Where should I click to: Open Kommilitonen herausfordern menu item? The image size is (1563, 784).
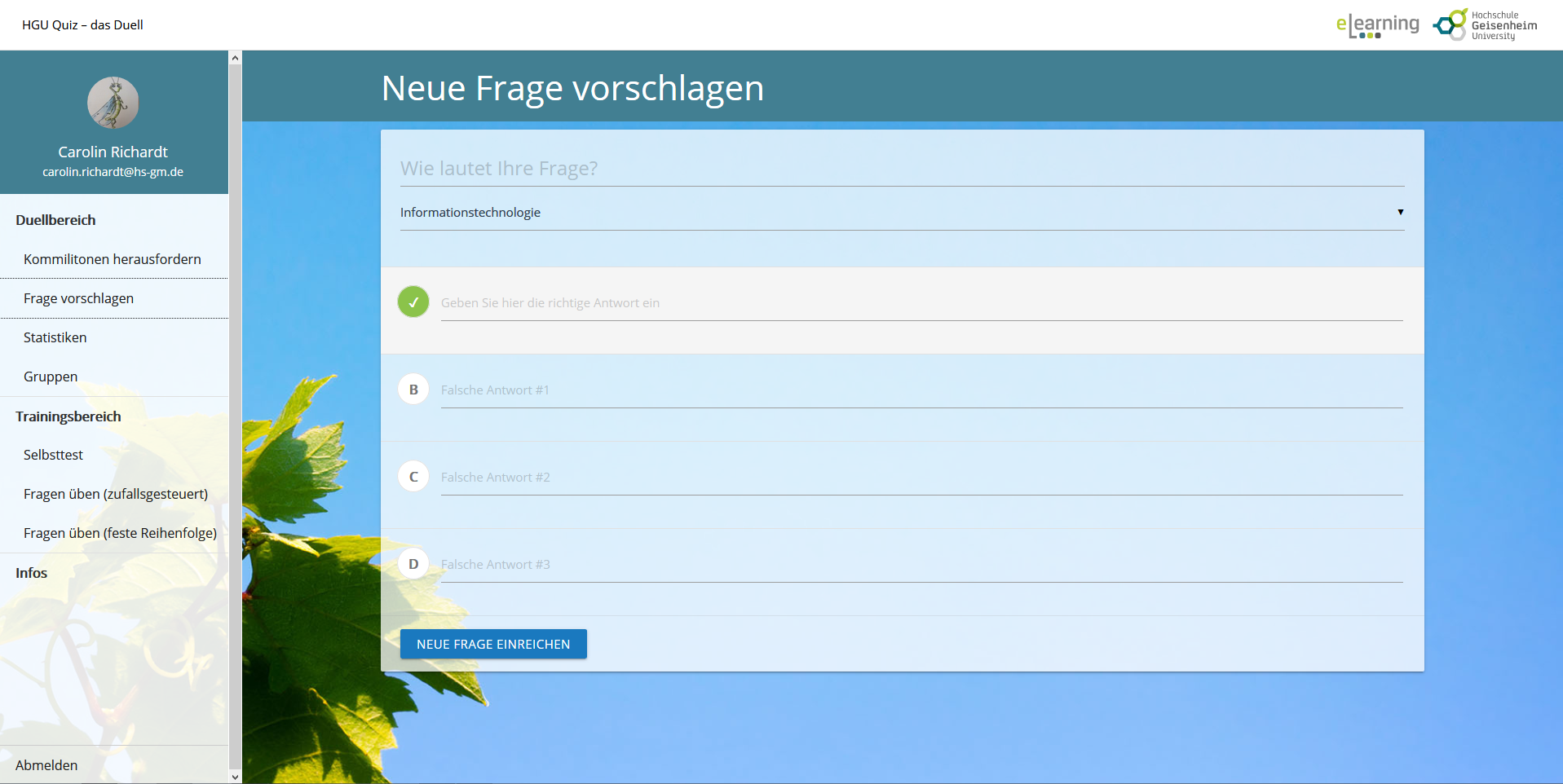(x=113, y=259)
